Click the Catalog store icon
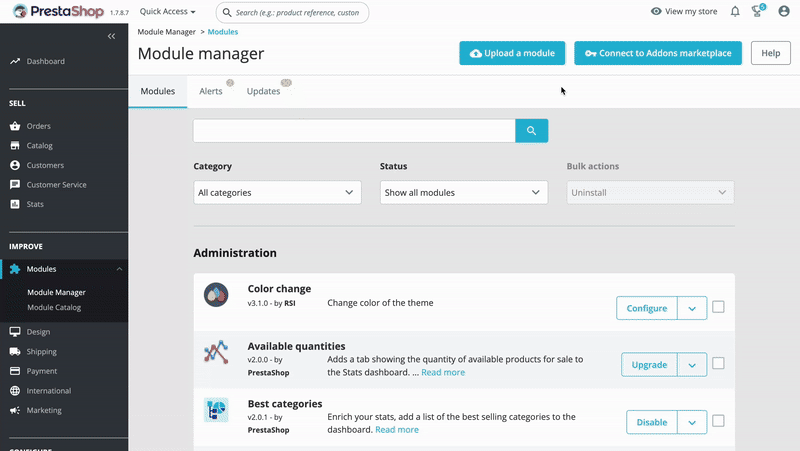The image size is (800, 451). (15, 145)
